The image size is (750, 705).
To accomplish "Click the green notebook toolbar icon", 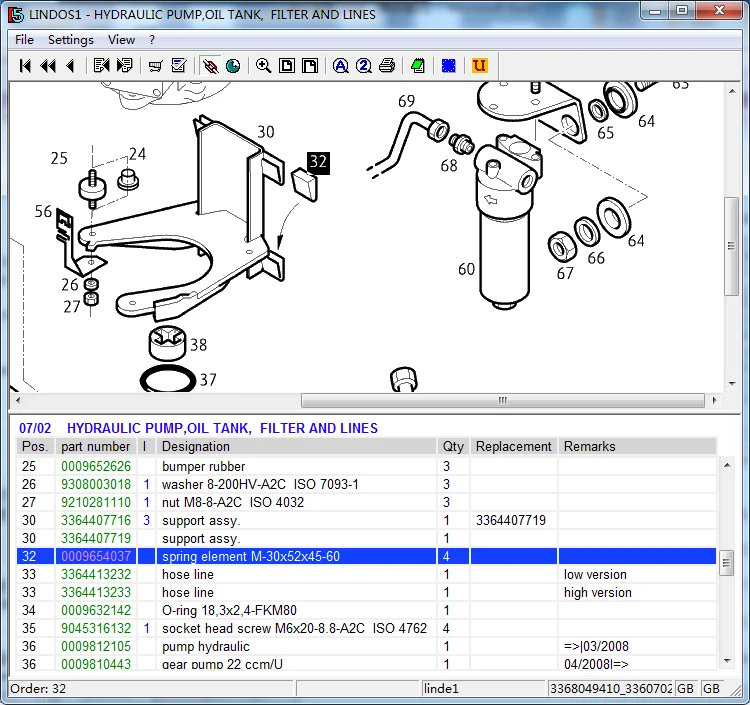I will click(418, 66).
